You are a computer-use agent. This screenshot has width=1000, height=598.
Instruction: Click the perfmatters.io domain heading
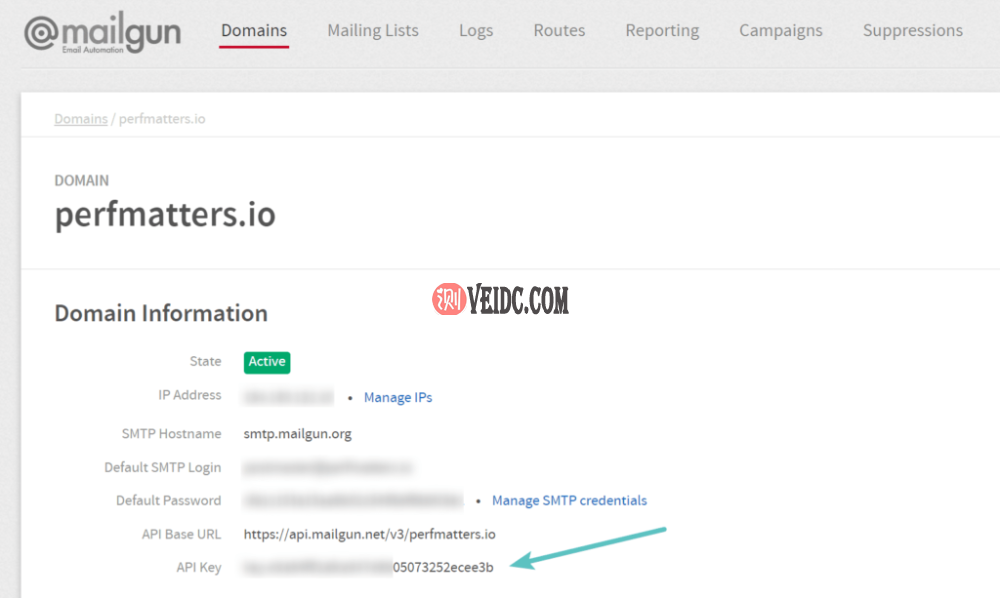click(165, 214)
